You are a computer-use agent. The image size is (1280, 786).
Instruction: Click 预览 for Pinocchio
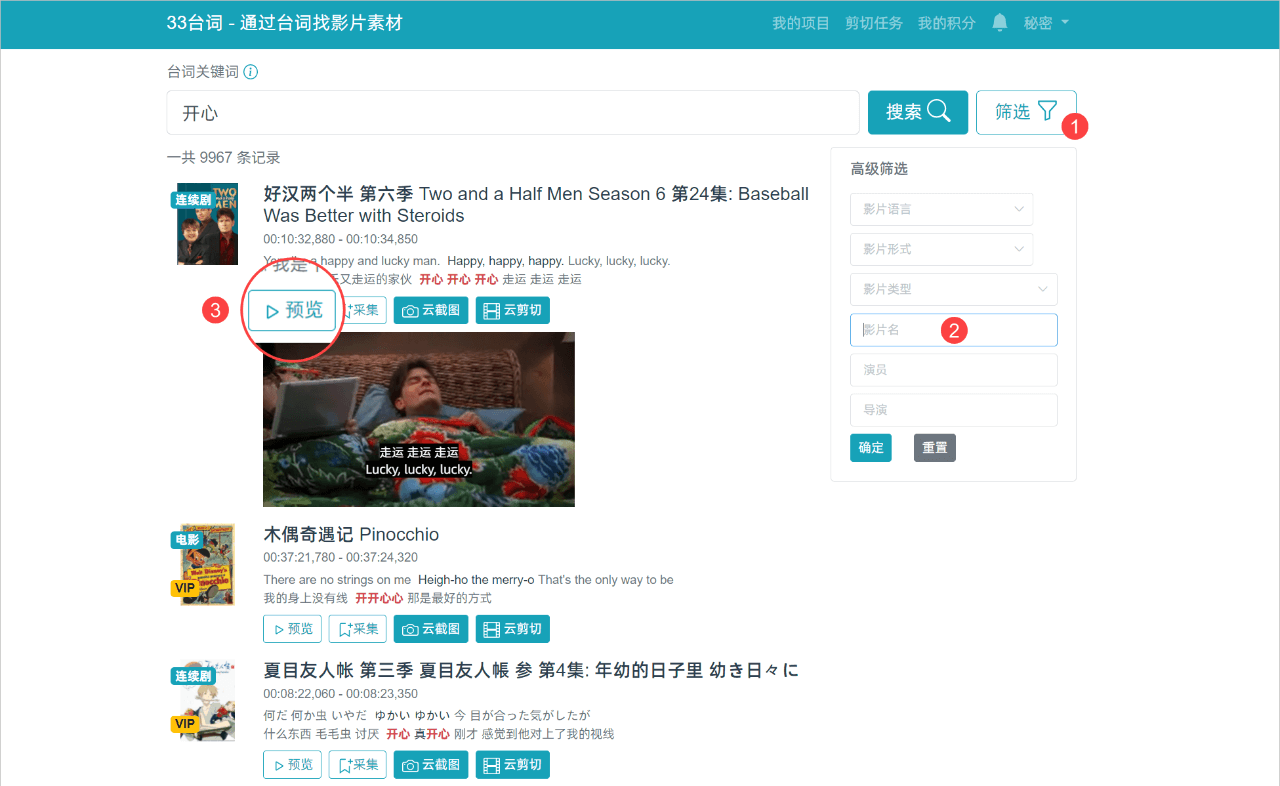tap(293, 629)
